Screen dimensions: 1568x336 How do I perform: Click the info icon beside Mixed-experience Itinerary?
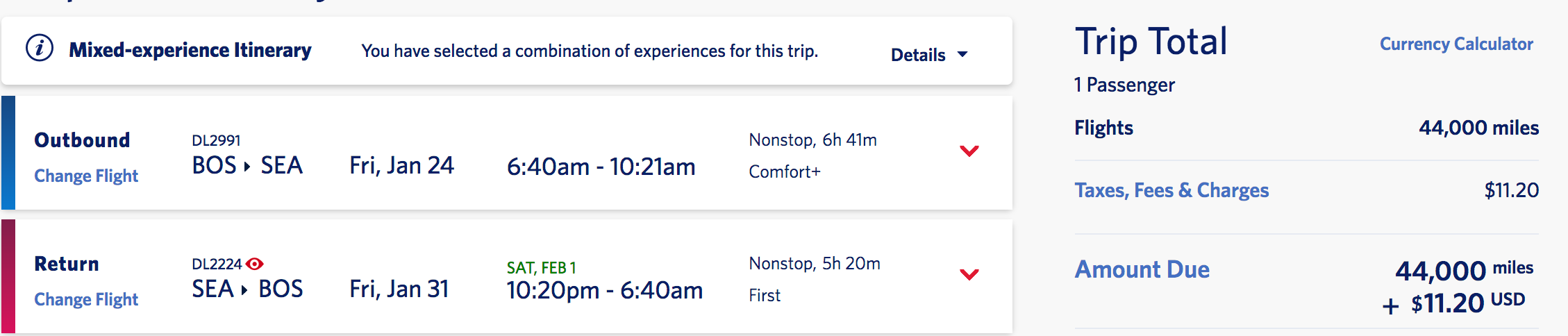pyautogui.click(x=40, y=49)
